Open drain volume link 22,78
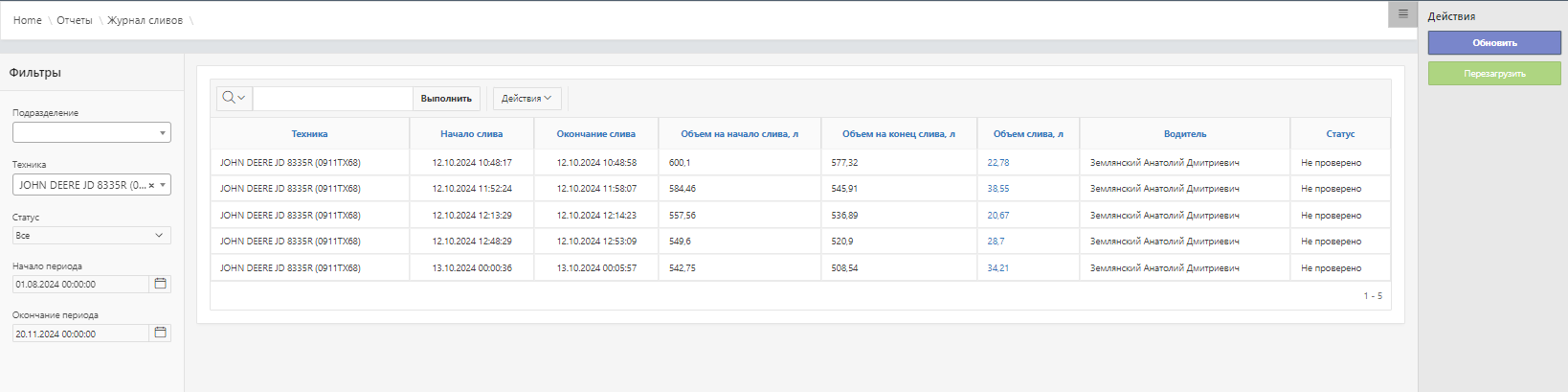 pyautogui.click(x=997, y=163)
